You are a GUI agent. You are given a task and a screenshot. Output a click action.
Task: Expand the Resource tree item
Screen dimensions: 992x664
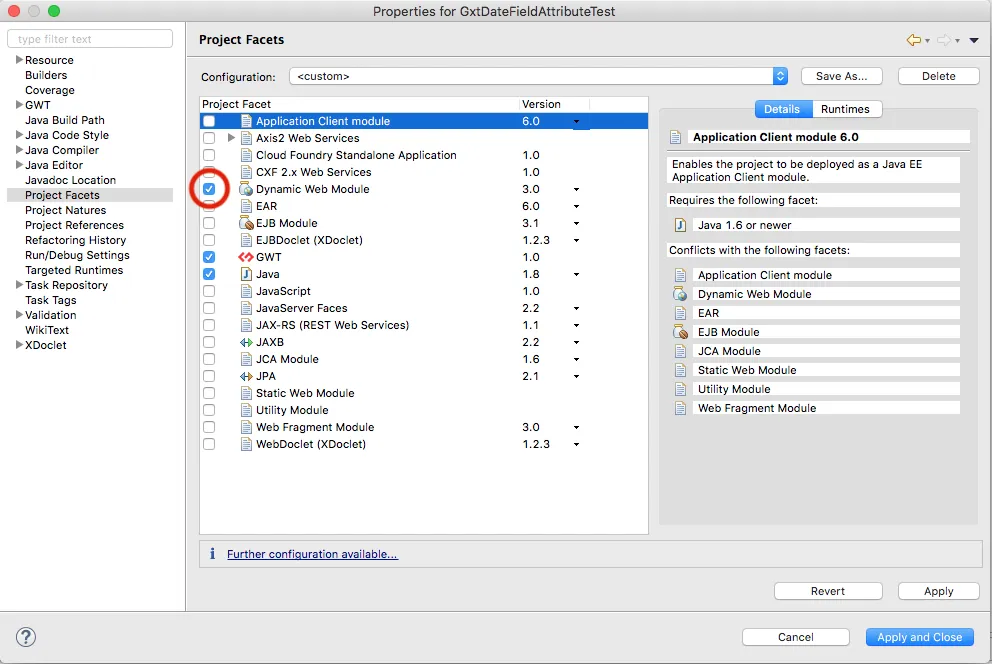[19, 59]
